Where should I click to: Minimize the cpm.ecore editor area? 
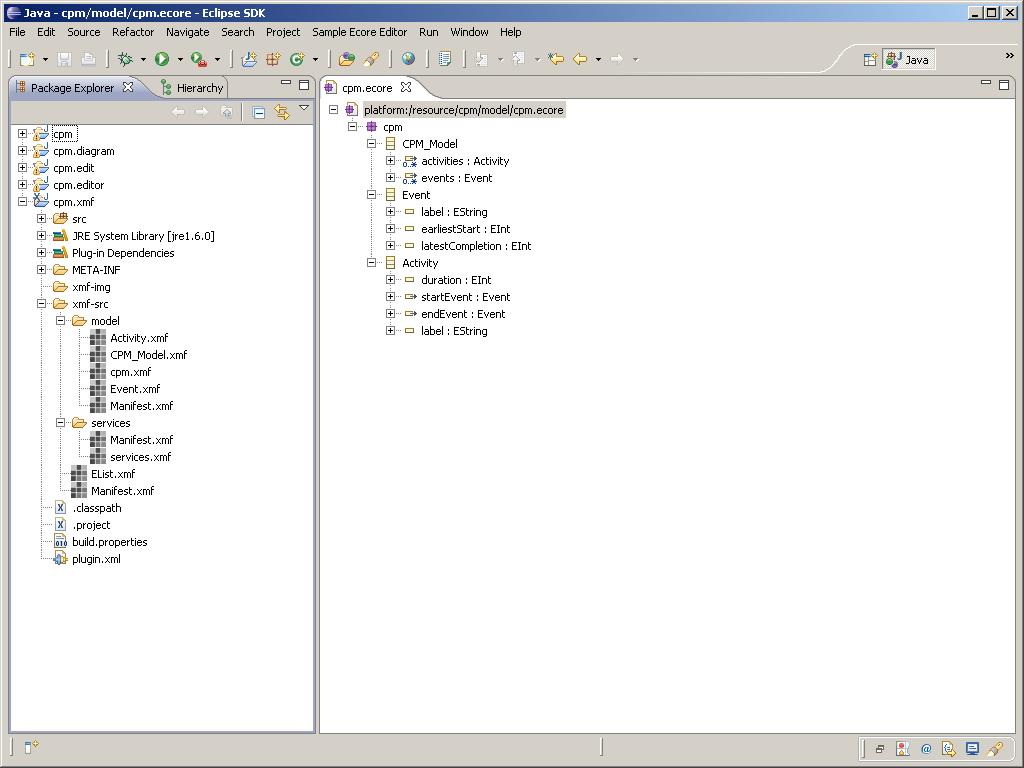[x=986, y=83]
